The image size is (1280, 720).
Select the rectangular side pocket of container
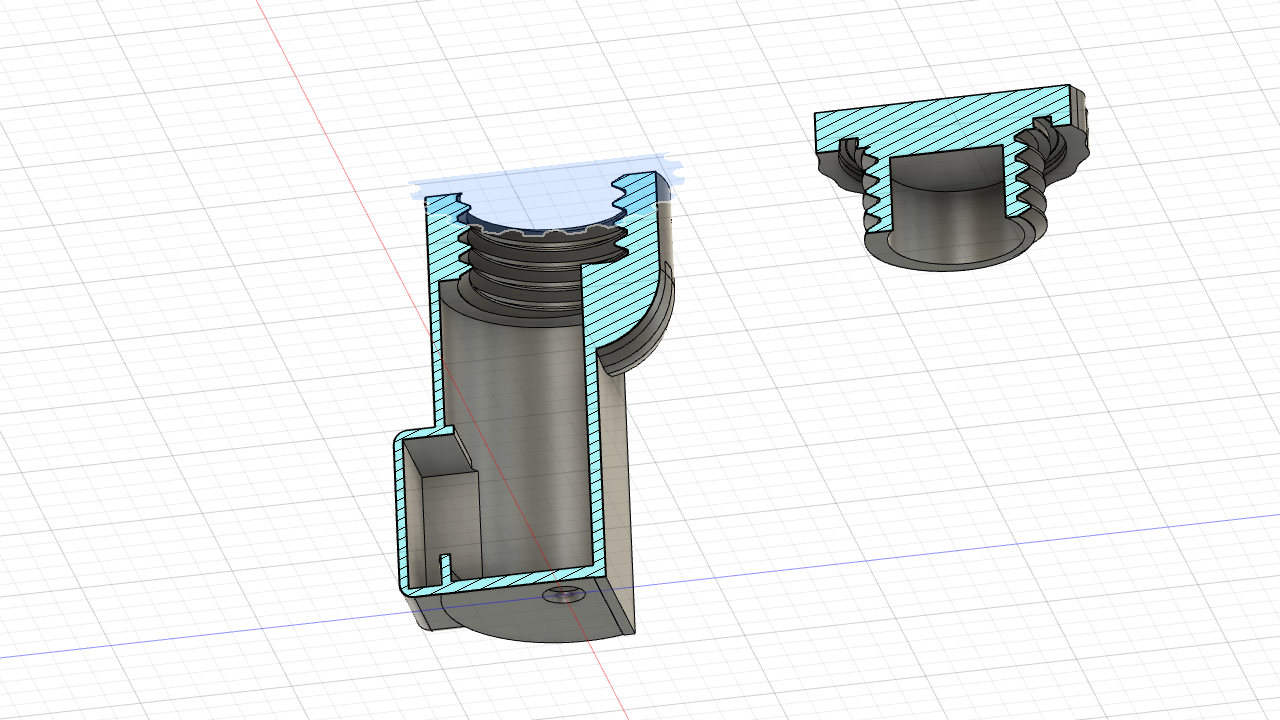click(x=441, y=510)
